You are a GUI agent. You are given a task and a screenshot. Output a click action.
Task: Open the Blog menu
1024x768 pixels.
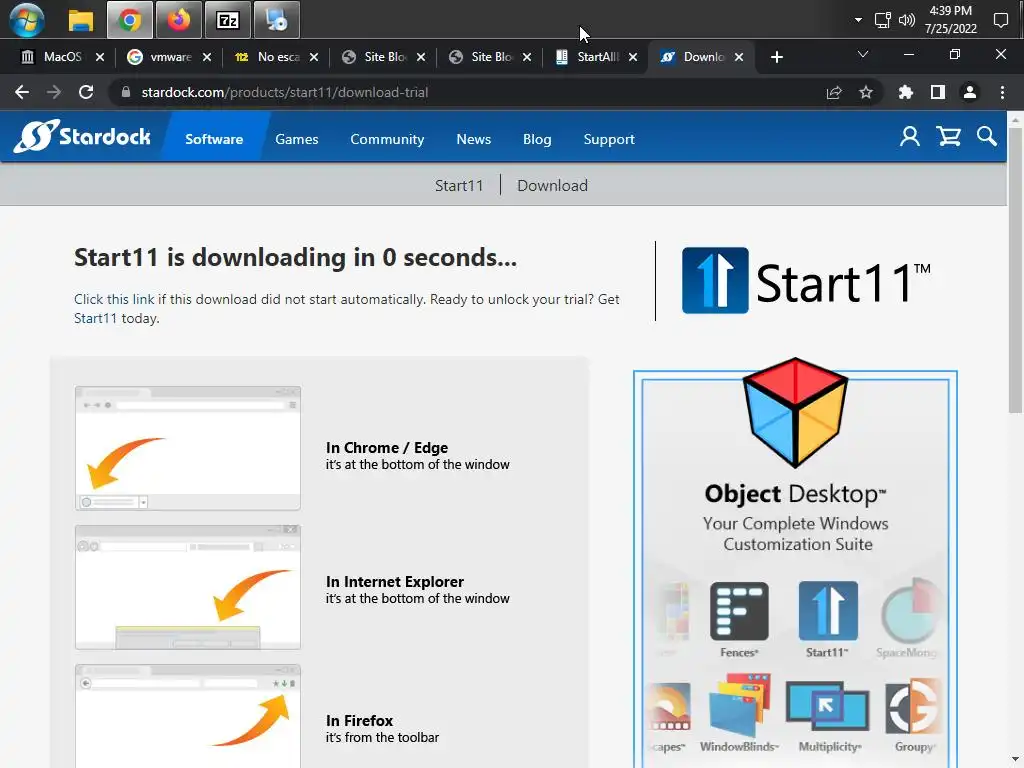point(537,139)
